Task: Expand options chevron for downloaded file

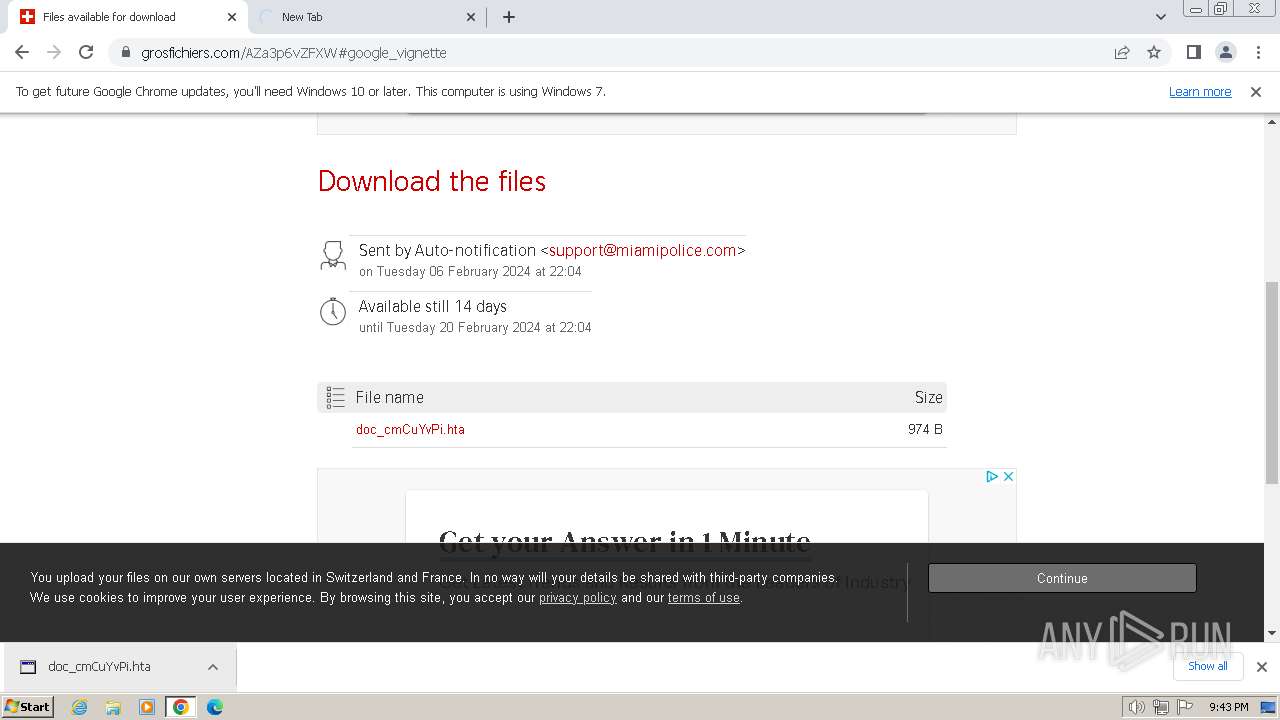Action: tap(213, 667)
